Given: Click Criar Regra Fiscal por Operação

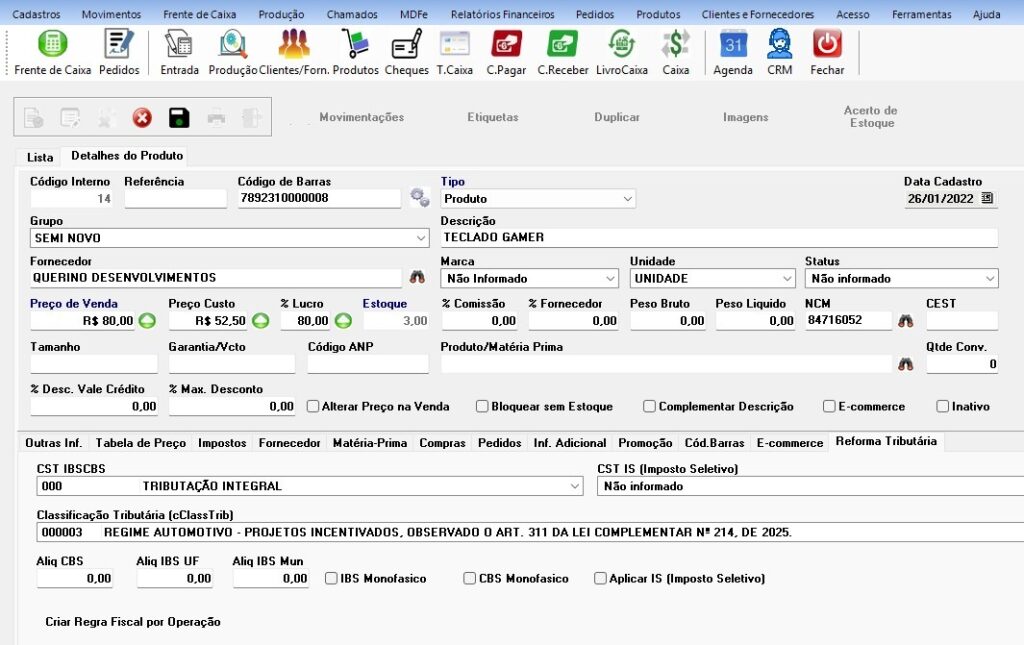Looking at the screenshot, I should pyautogui.click(x=133, y=622).
